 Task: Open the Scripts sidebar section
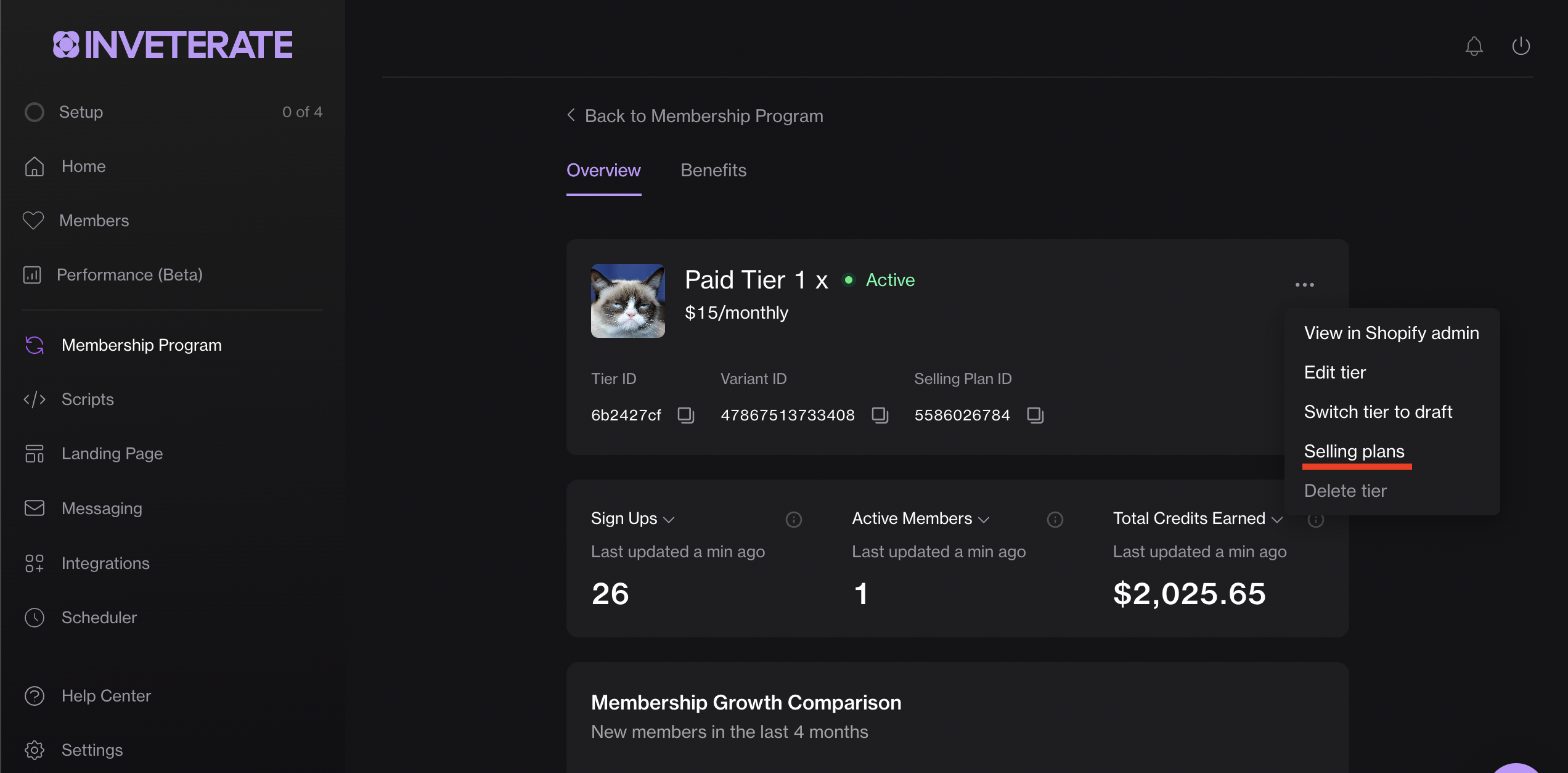88,399
